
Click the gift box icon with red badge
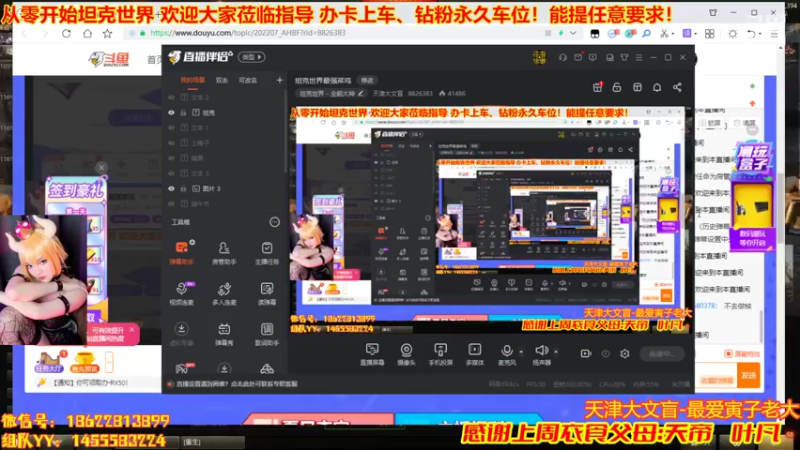pos(597,87)
